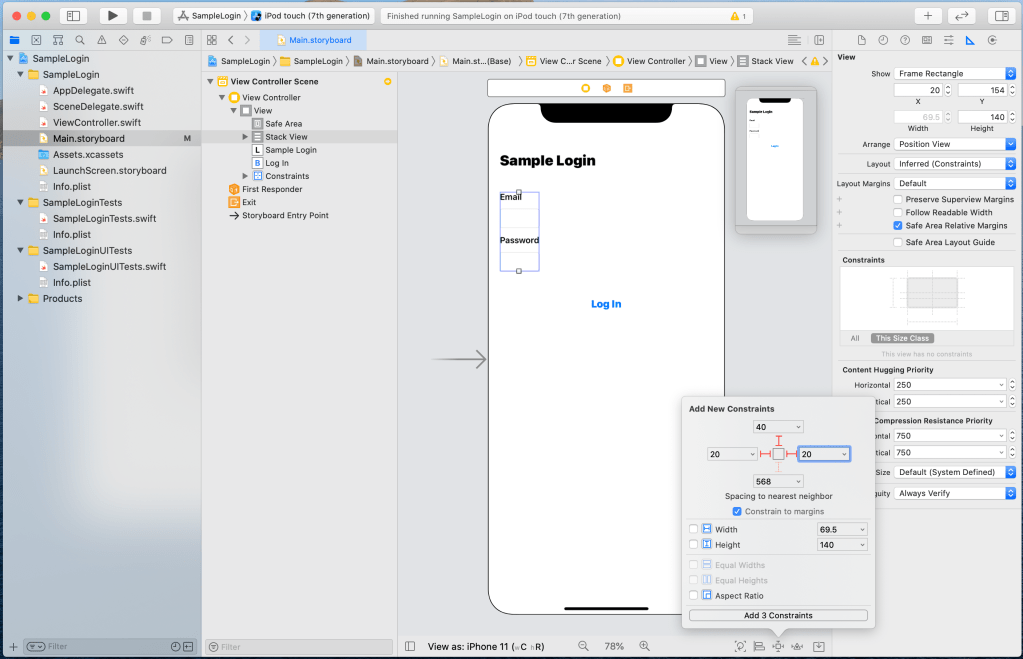Uncheck Constrain to margins
The height and width of the screenshot is (659, 1023).
pos(737,511)
